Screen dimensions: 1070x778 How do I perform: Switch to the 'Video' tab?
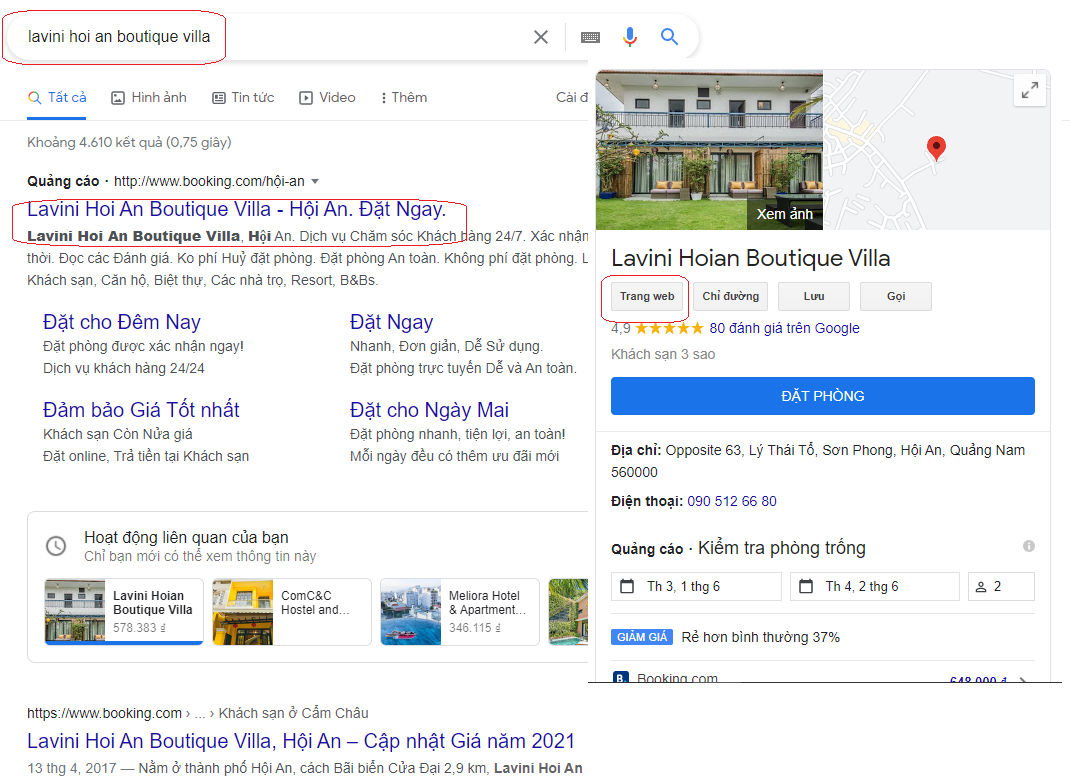327,97
